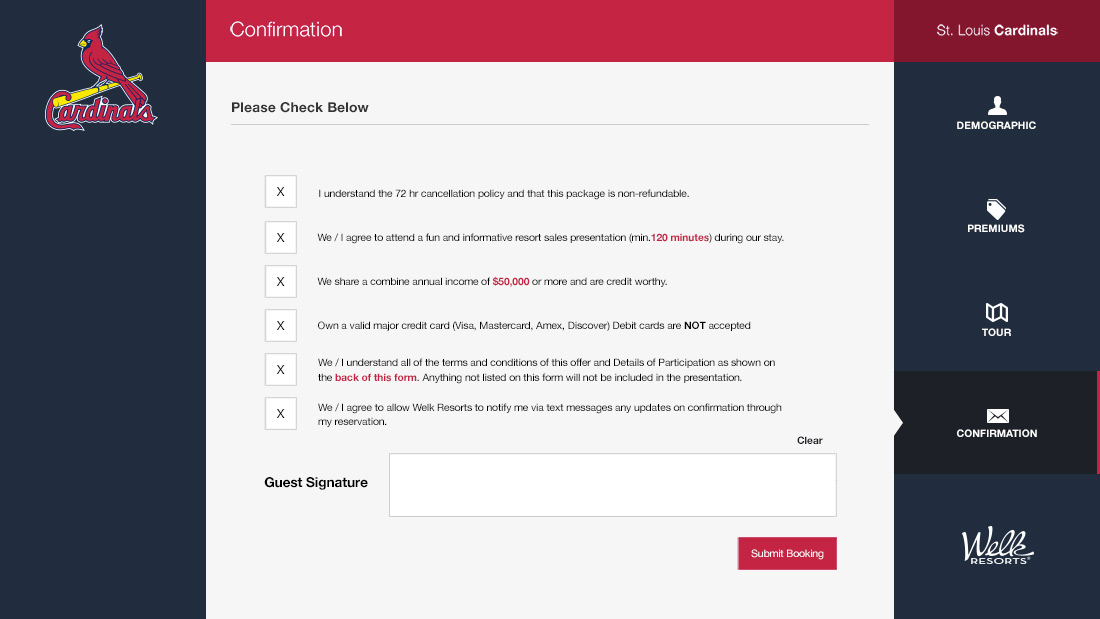Toggle the valid major credit card checkbox

[x=281, y=326]
